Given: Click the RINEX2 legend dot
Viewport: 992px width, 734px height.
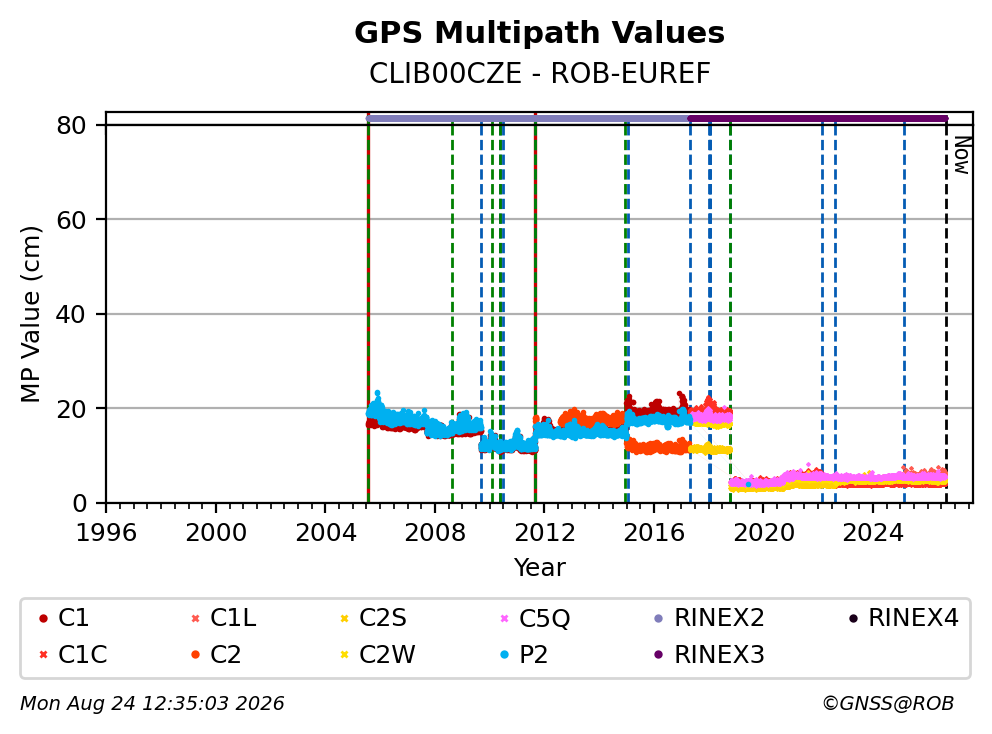Looking at the screenshot, I should coord(659,618).
